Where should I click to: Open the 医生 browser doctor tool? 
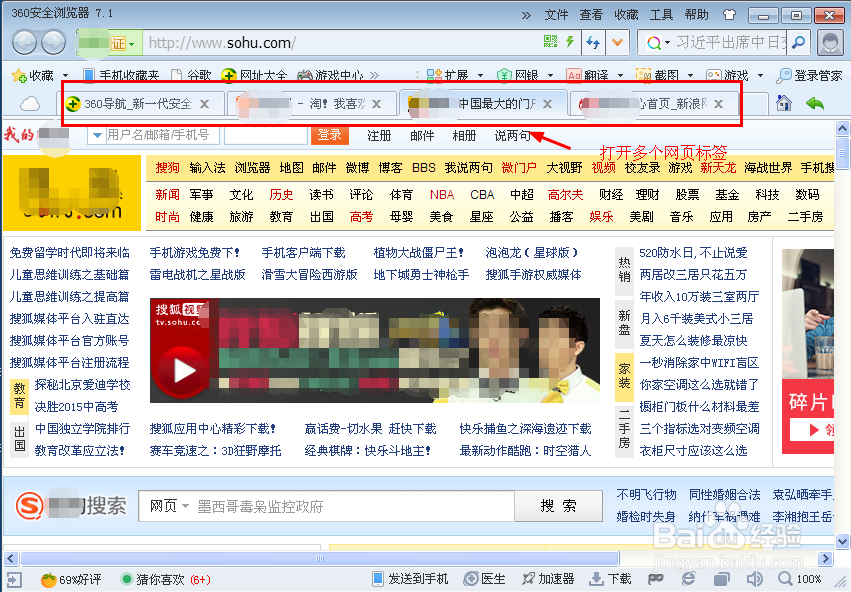pos(485,579)
